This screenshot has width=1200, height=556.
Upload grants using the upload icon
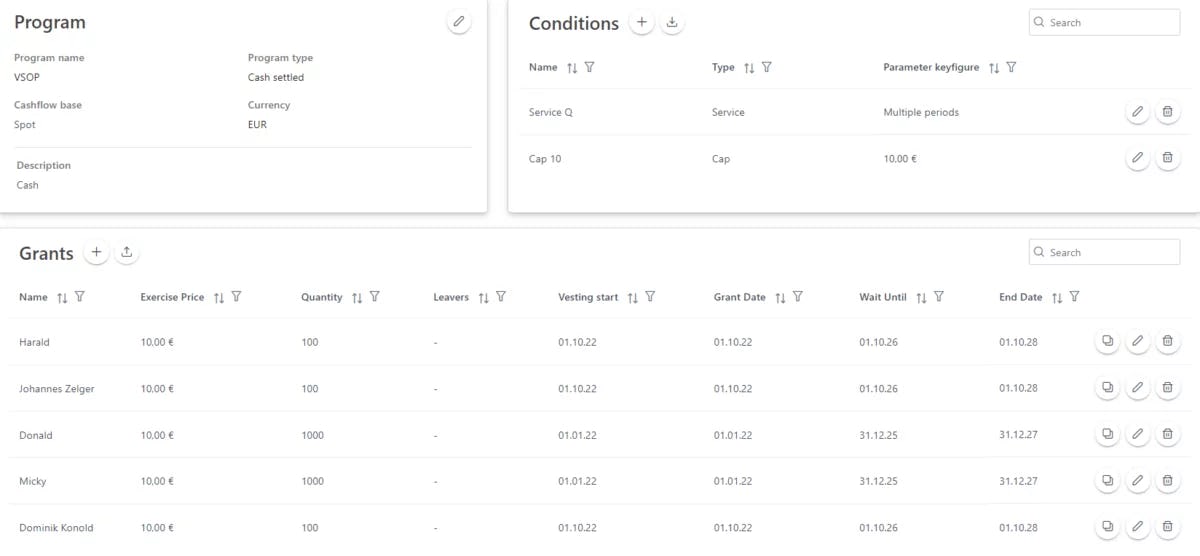point(126,253)
